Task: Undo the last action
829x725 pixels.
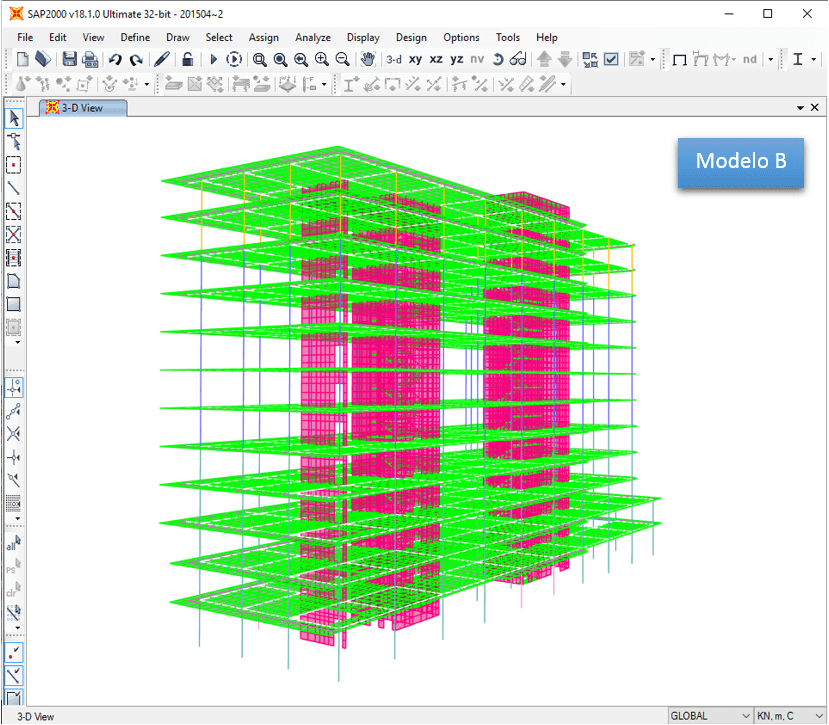Action: pyautogui.click(x=117, y=59)
